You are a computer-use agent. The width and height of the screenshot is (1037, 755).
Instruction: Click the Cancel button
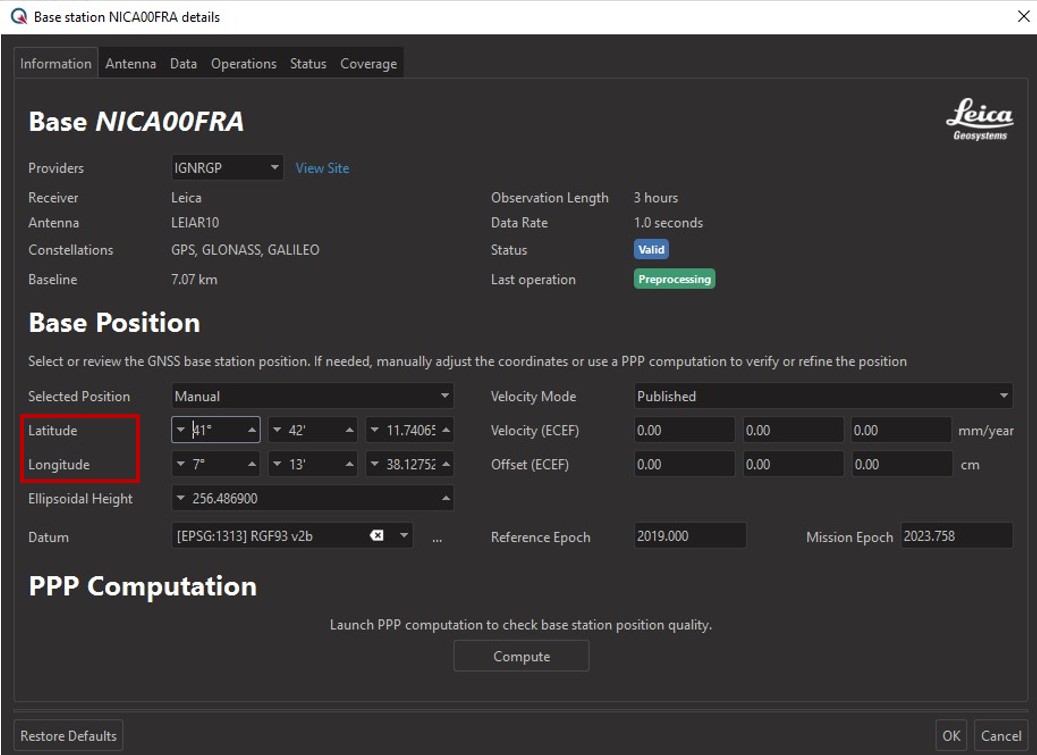click(1000, 735)
